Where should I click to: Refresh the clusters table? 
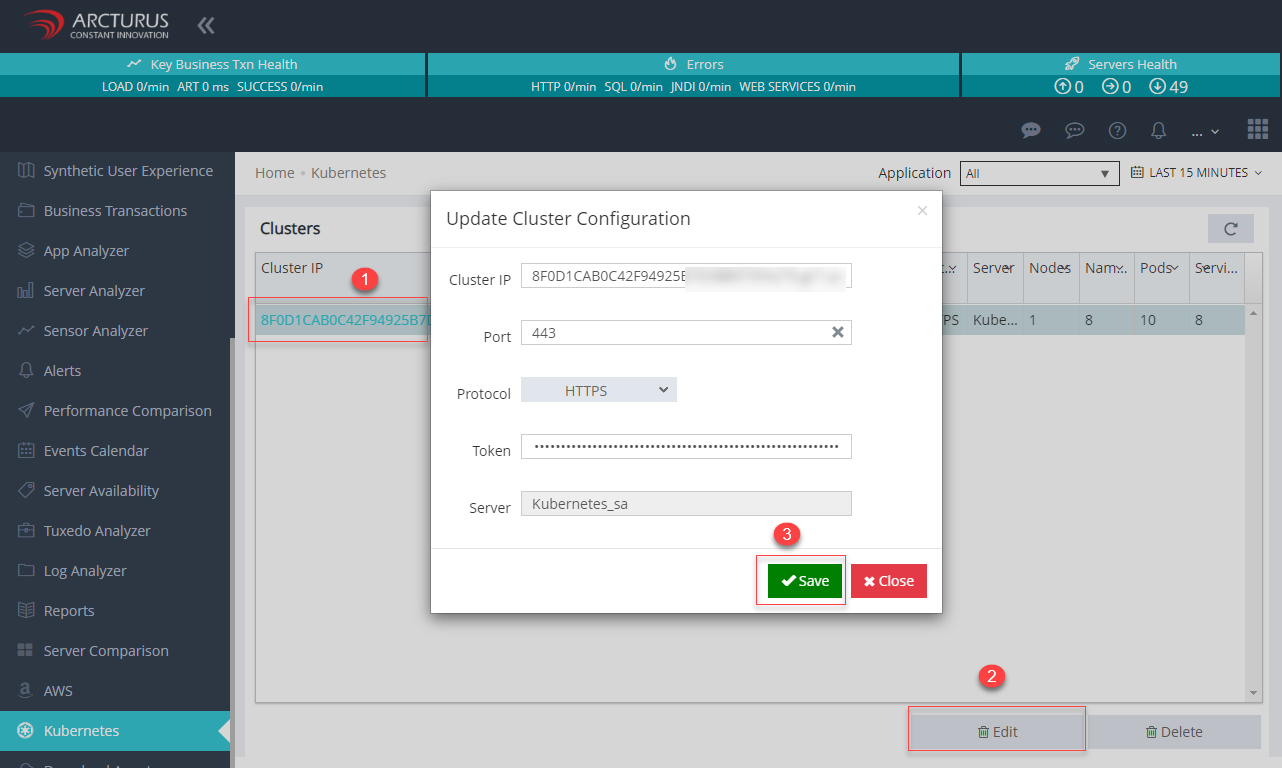click(1230, 228)
